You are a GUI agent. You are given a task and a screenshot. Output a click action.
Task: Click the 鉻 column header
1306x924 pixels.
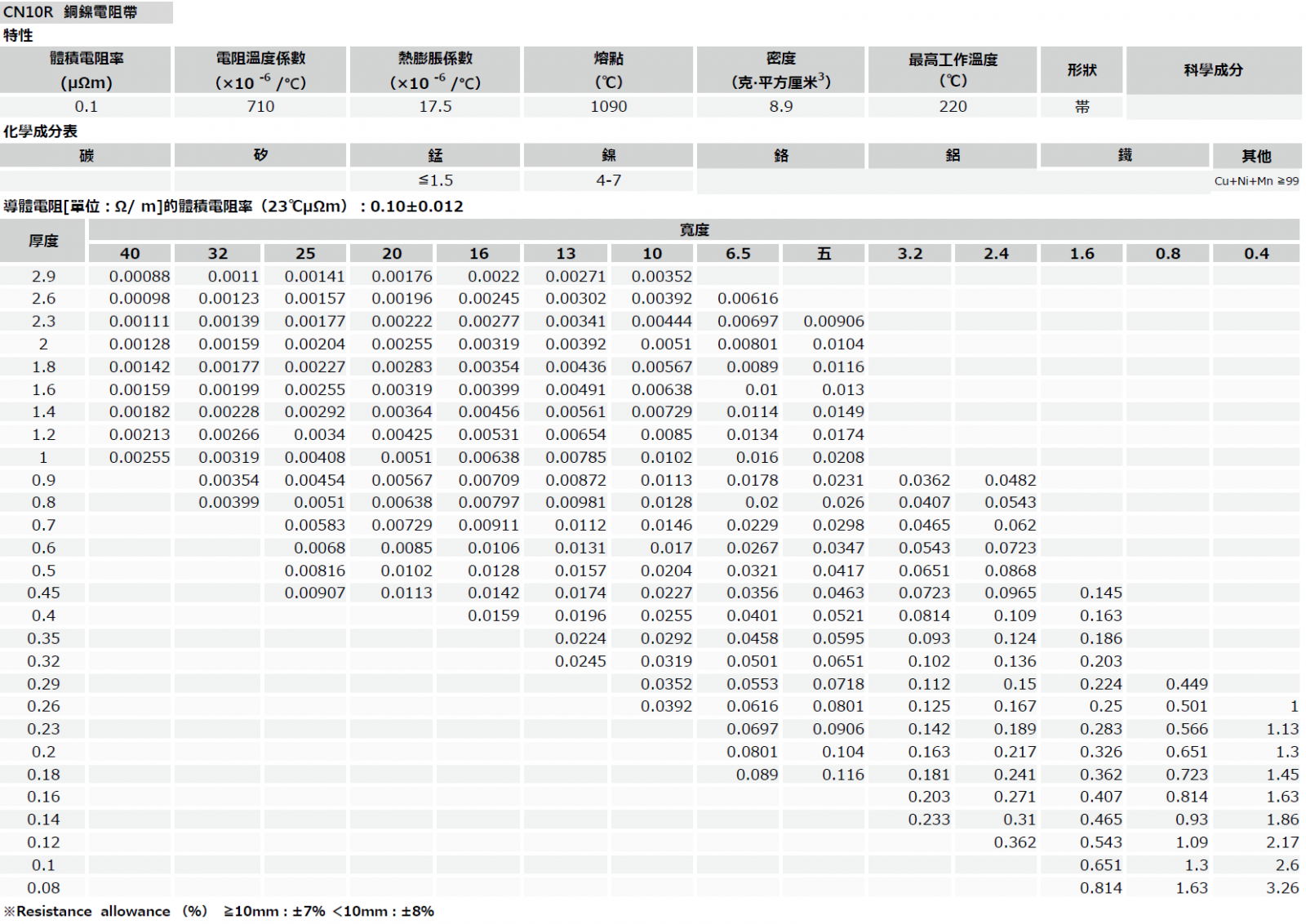(x=780, y=155)
